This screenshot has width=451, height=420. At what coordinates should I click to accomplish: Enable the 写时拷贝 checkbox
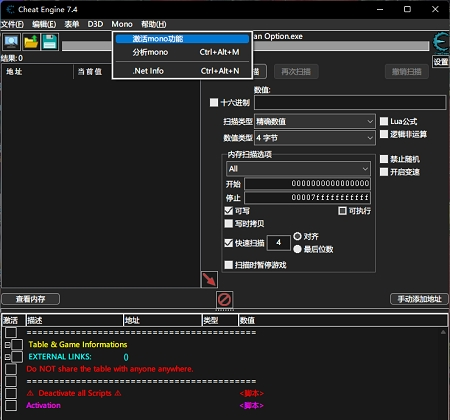click(229, 223)
